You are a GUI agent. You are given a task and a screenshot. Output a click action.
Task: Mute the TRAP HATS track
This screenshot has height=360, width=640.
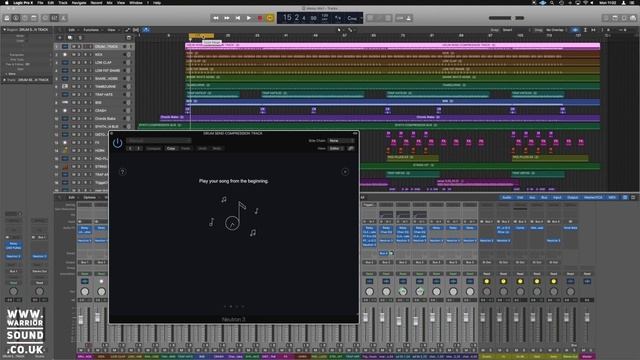point(74,95)
